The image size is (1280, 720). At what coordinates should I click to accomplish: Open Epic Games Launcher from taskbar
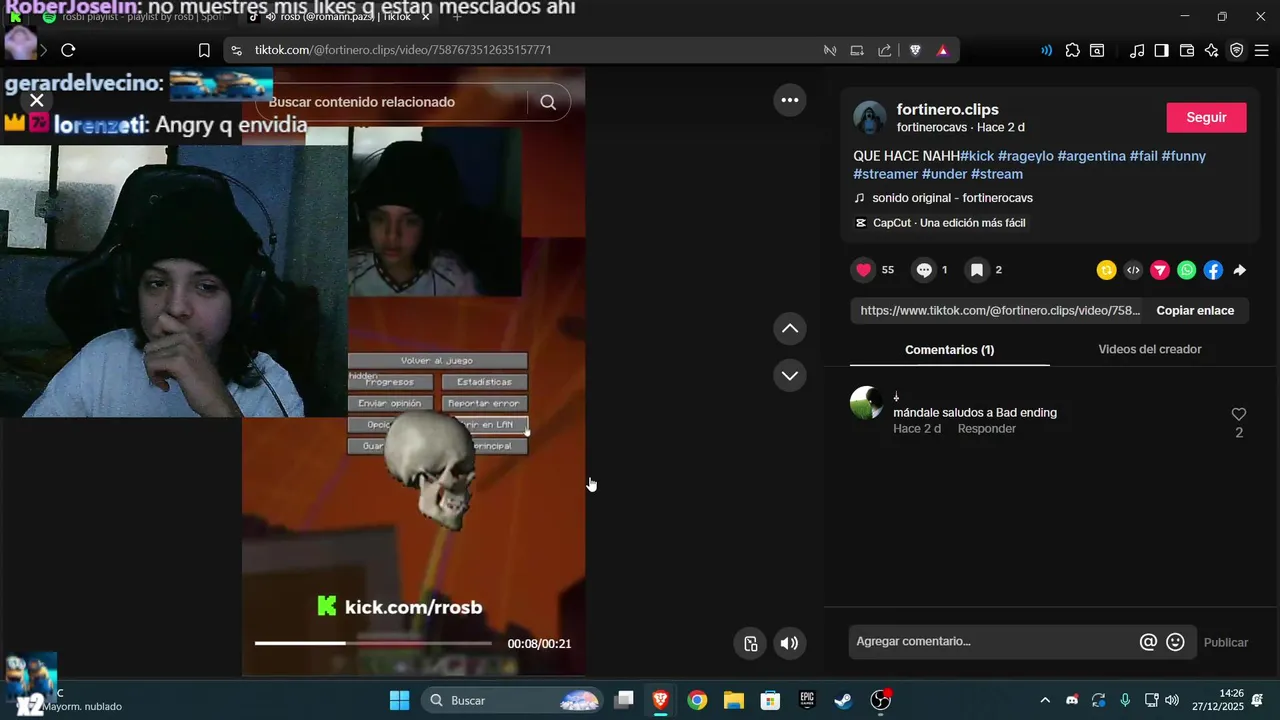pyautogui.click(x=807, y=700)
